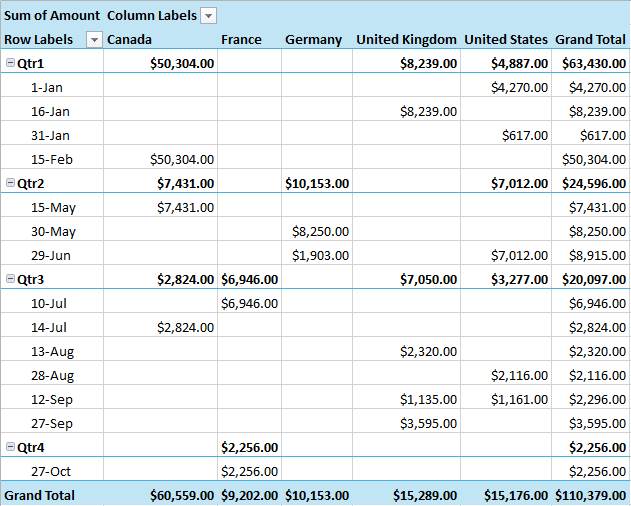The width and height of the screenshot is (631, 506).
Task: Click the Grand Total row label
Action: click(x=42, y=495)
